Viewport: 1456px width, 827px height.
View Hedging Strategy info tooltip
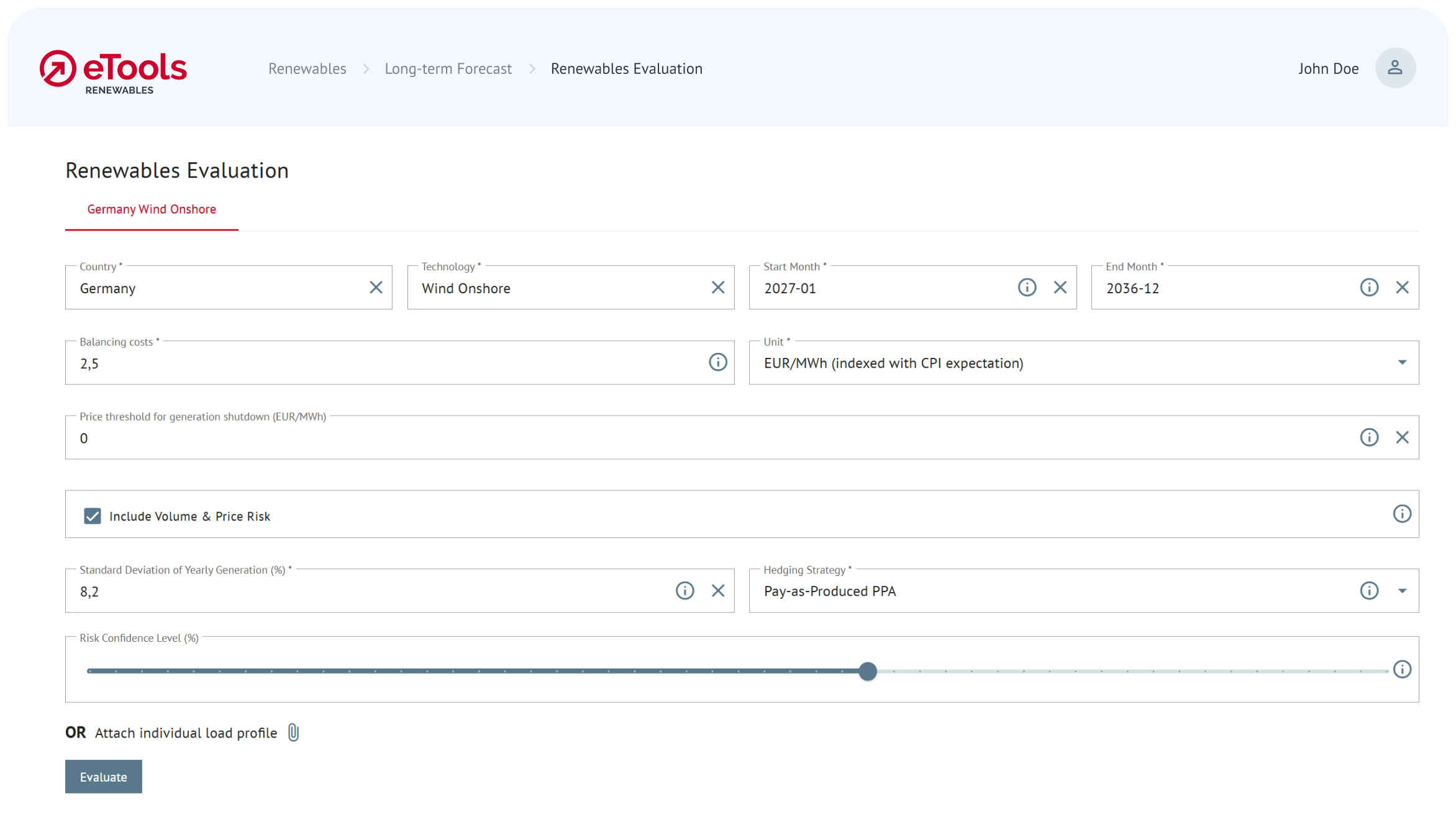1368,590
